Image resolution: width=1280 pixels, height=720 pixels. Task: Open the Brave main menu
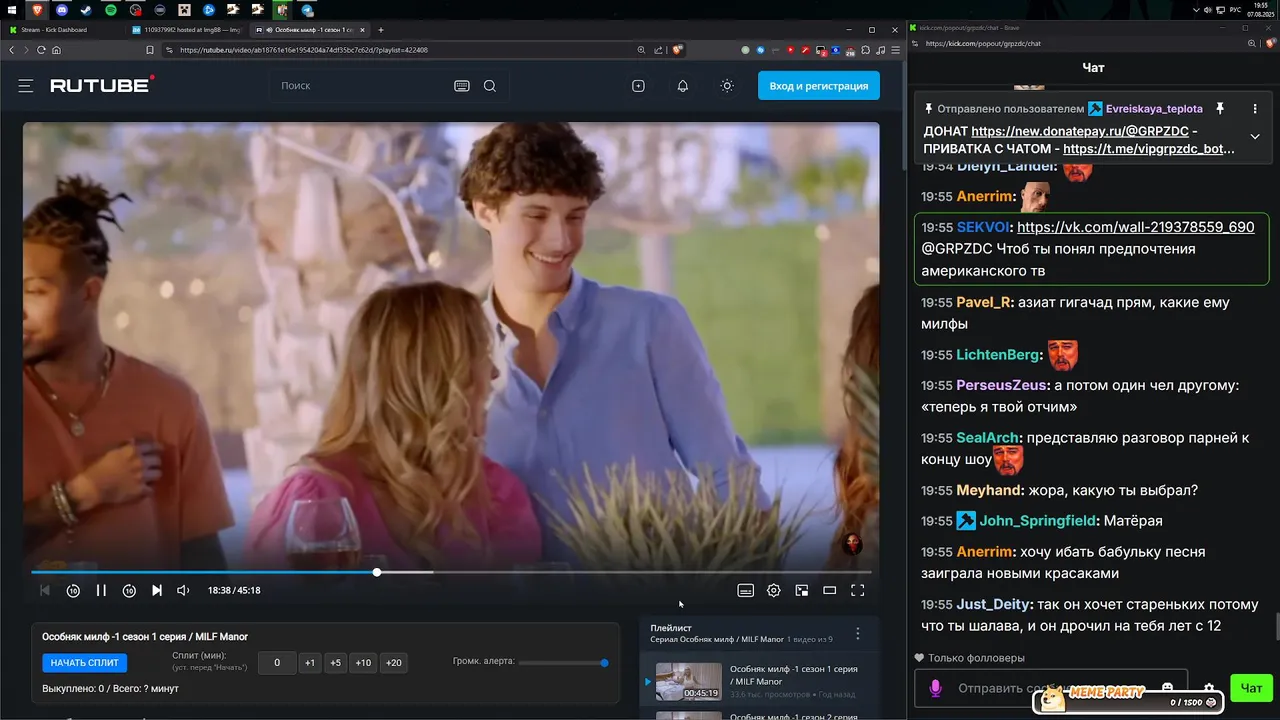(x=894, y=50)
